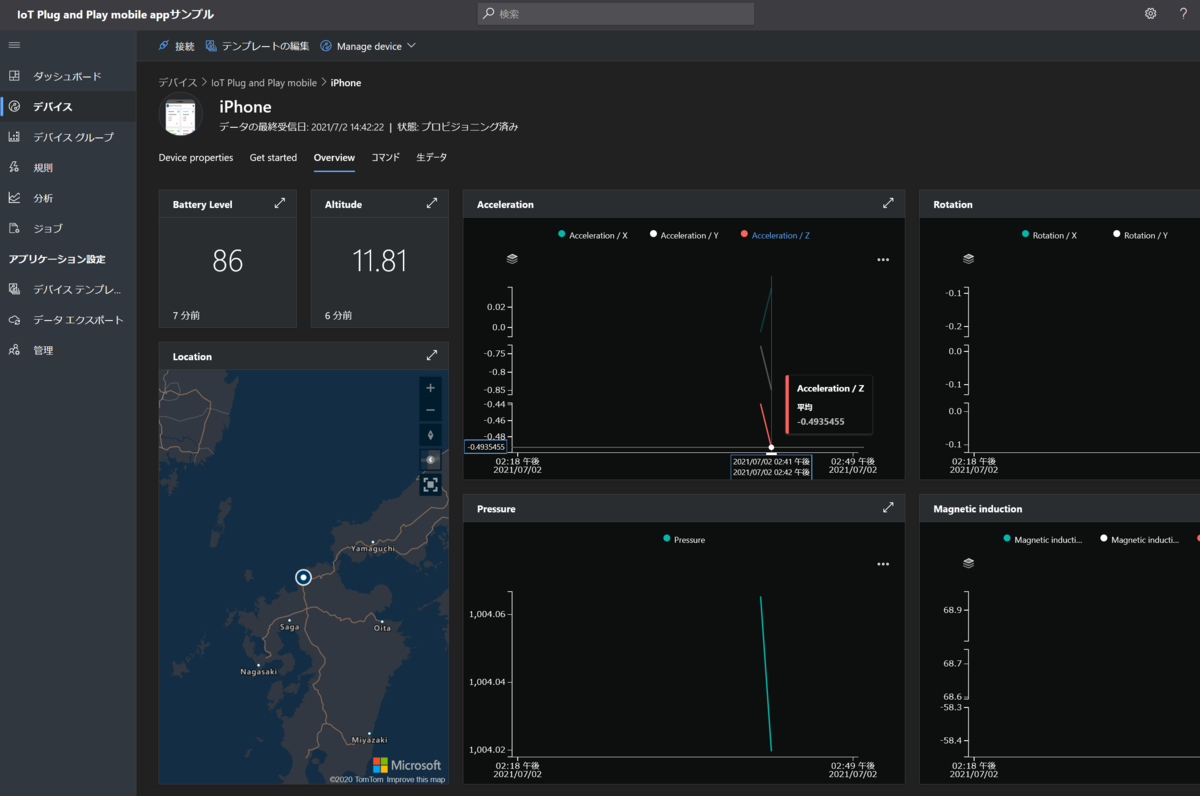
Task: Expand the Altitude tile
Action: coord(432,203)
